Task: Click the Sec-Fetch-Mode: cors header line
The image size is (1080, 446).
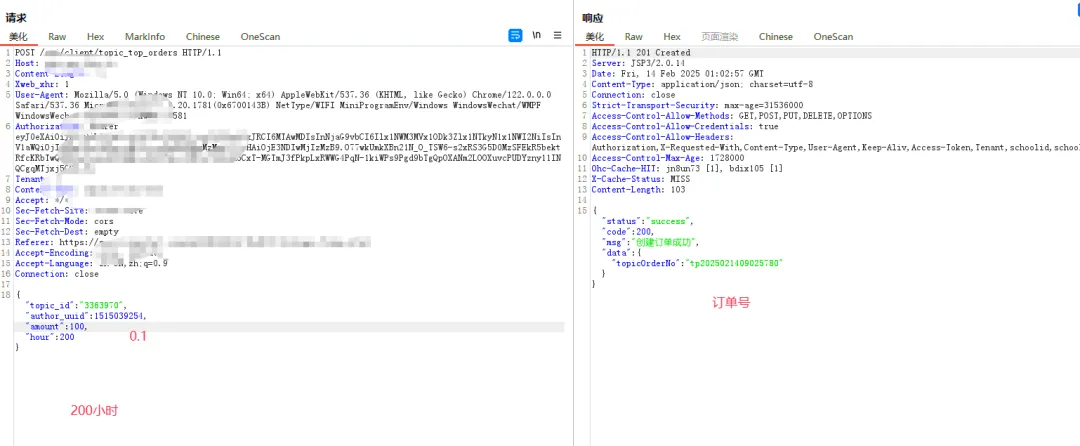Action: coord(64,222)
